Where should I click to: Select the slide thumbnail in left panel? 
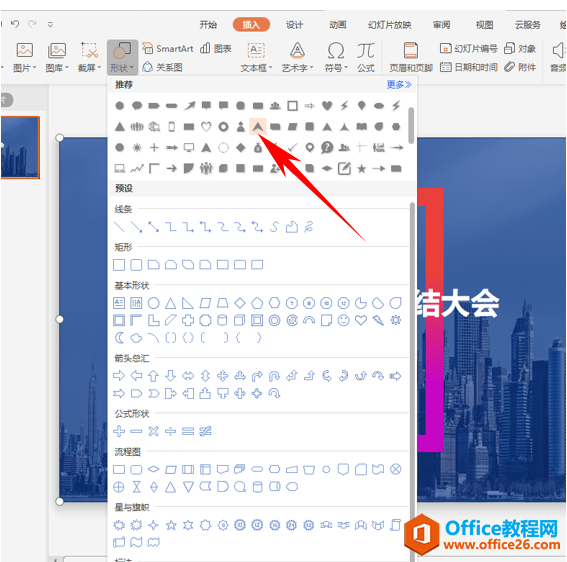pos(20,147)
